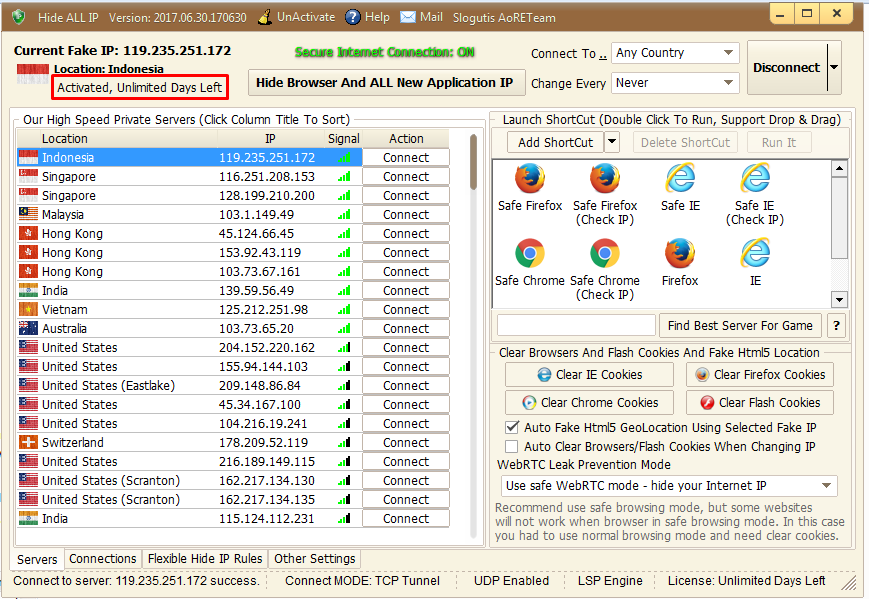This screenshot has height=599, width=869.
Task: Click the UnActivate broom icon
Action: click(265, 17)
